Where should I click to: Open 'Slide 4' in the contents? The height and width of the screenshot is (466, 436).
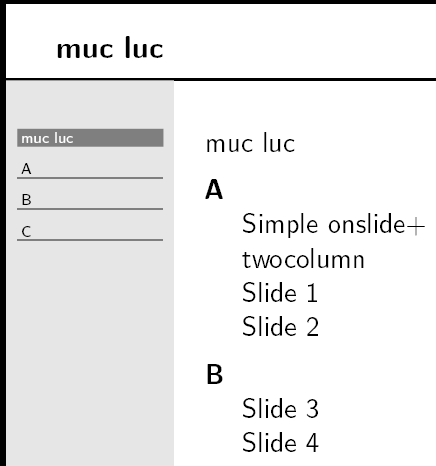(280, 442)
